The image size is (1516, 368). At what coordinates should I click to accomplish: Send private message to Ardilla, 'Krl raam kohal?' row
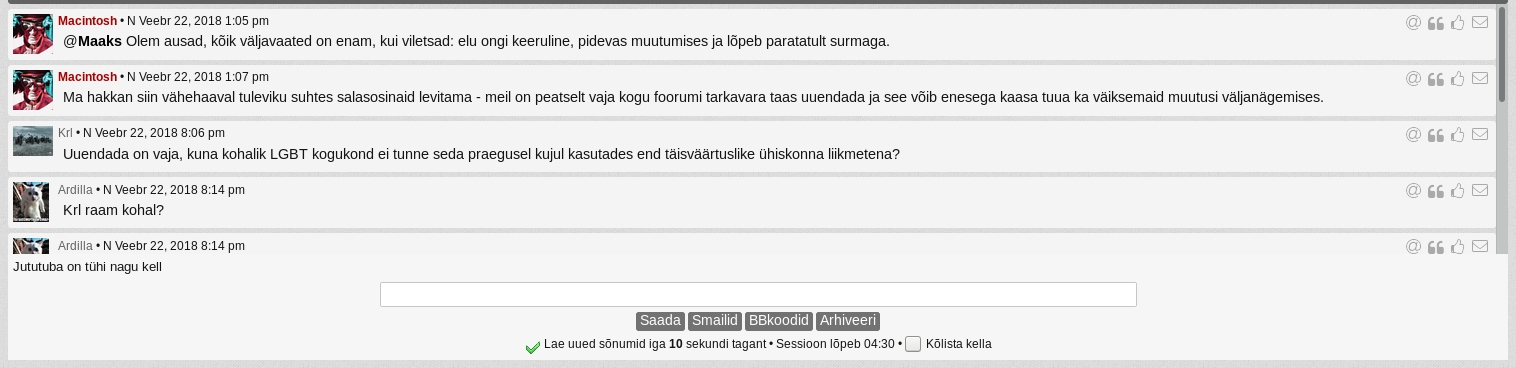pyautogui.click(x=1480, y=190)
